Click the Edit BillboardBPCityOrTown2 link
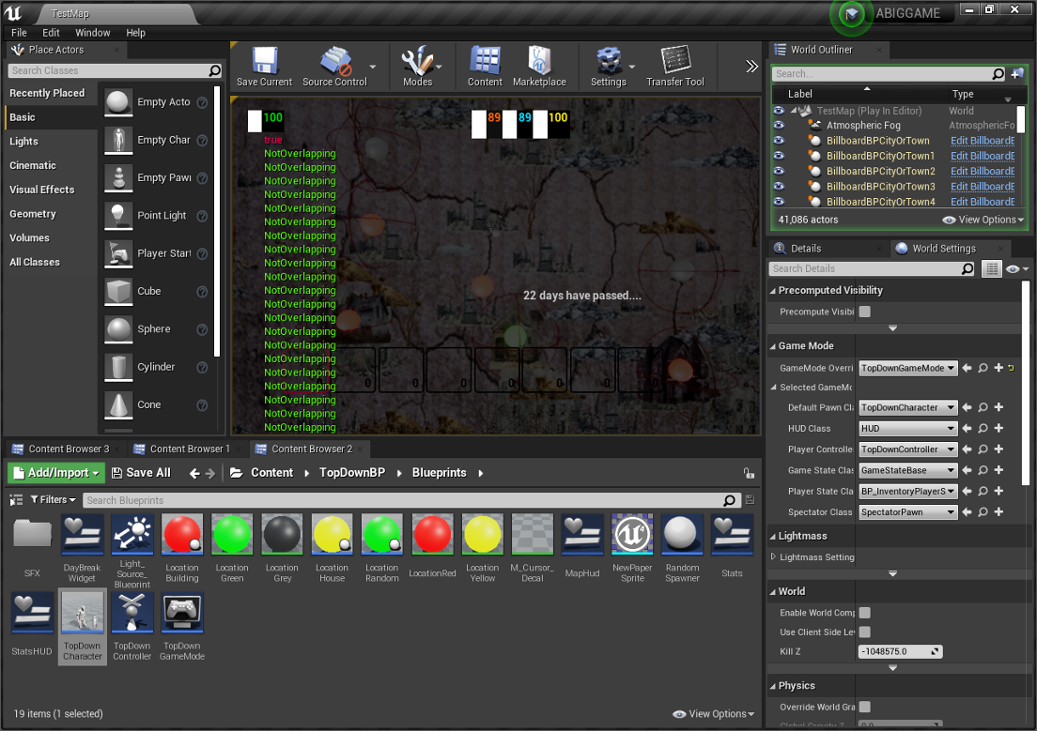 (982, 171)
